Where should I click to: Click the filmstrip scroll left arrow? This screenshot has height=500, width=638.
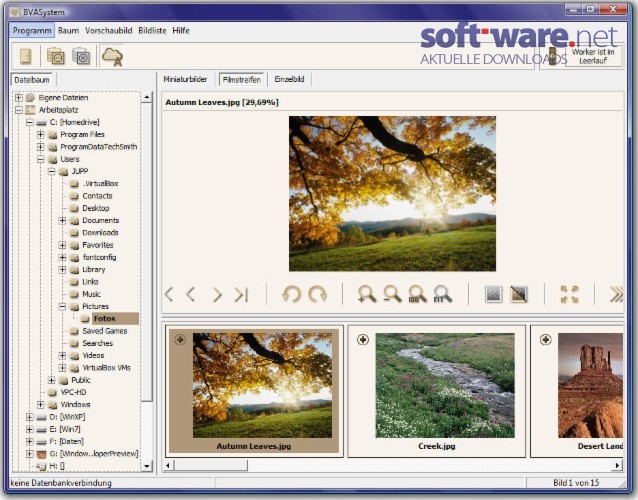[168, 465]
